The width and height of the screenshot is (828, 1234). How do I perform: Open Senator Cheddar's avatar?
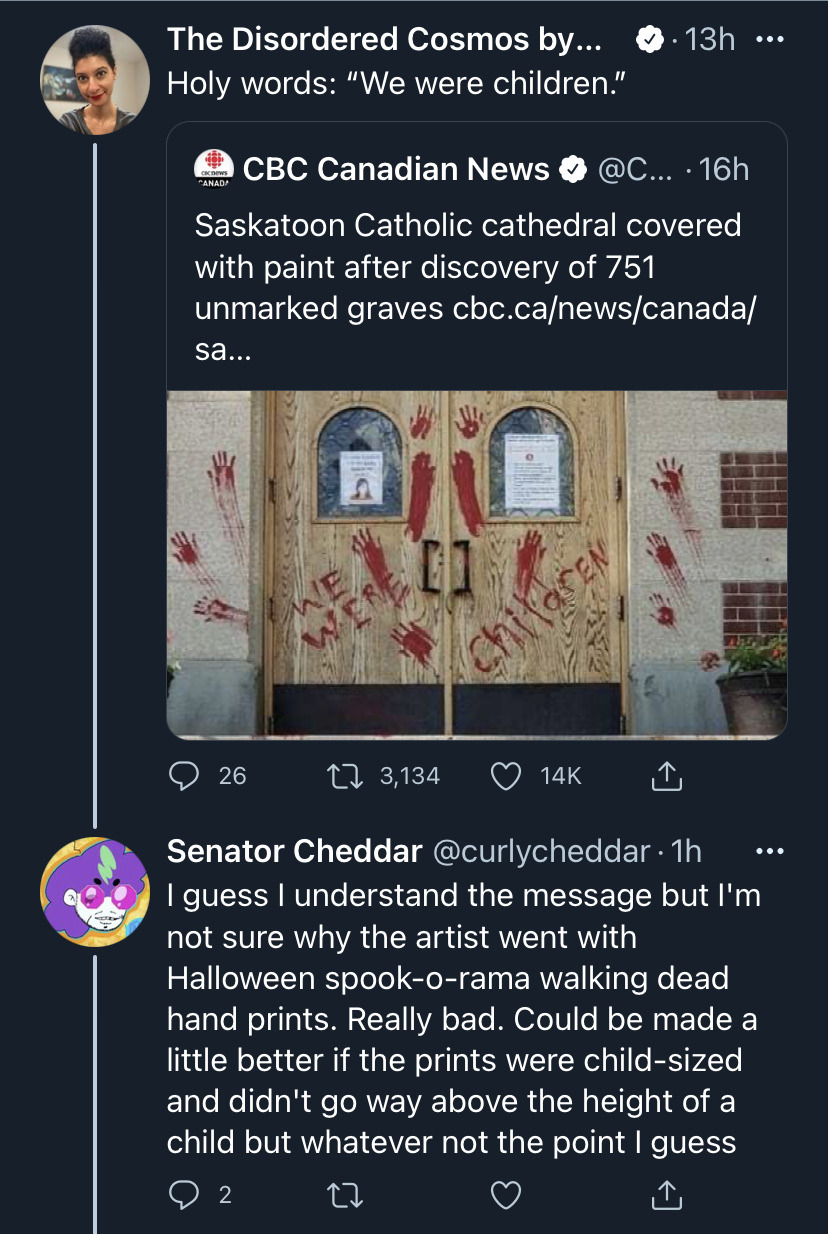94,892
